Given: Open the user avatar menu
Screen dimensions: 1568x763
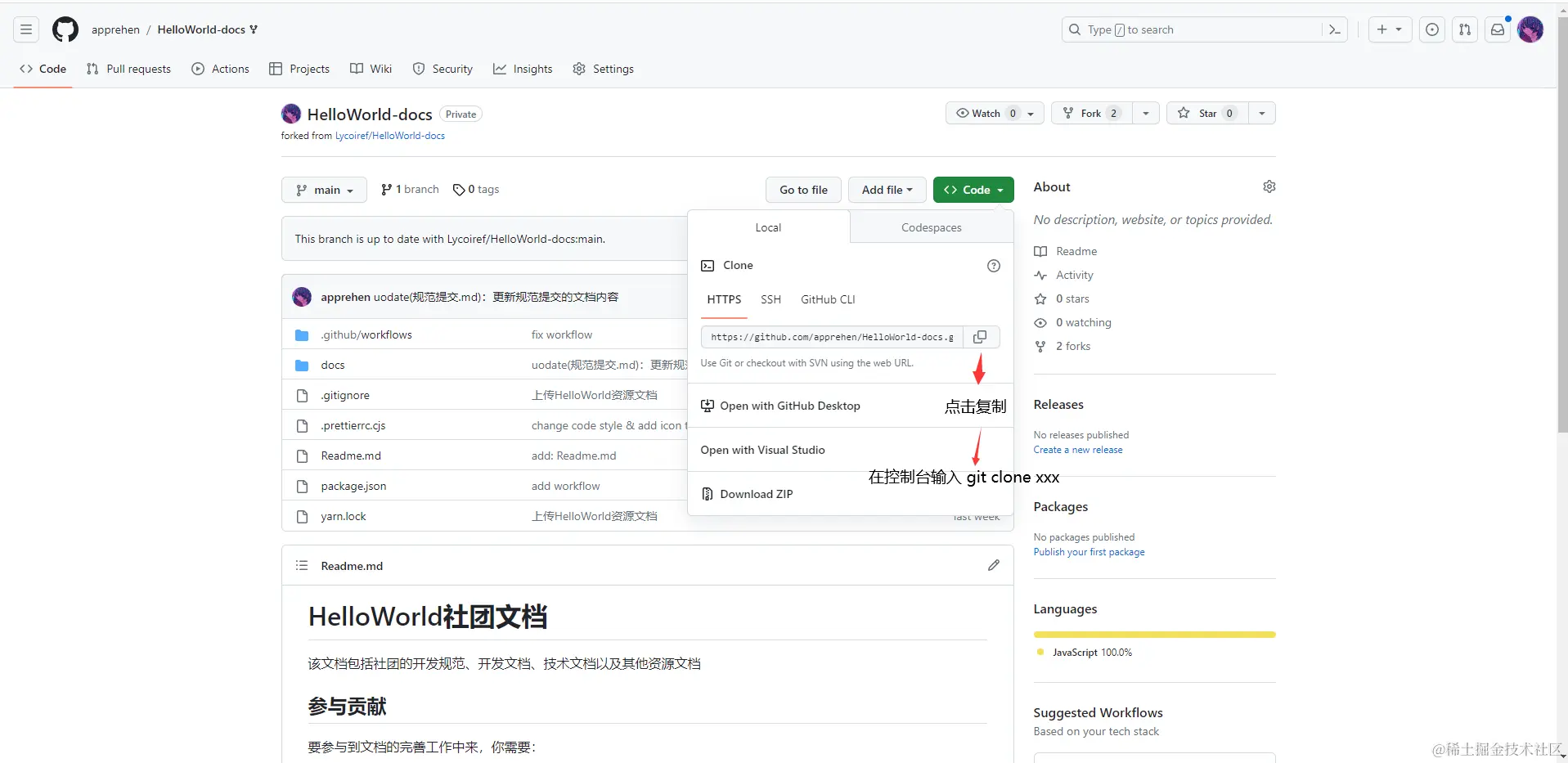Looking at the screenshot, I should tap(1530, 29).
